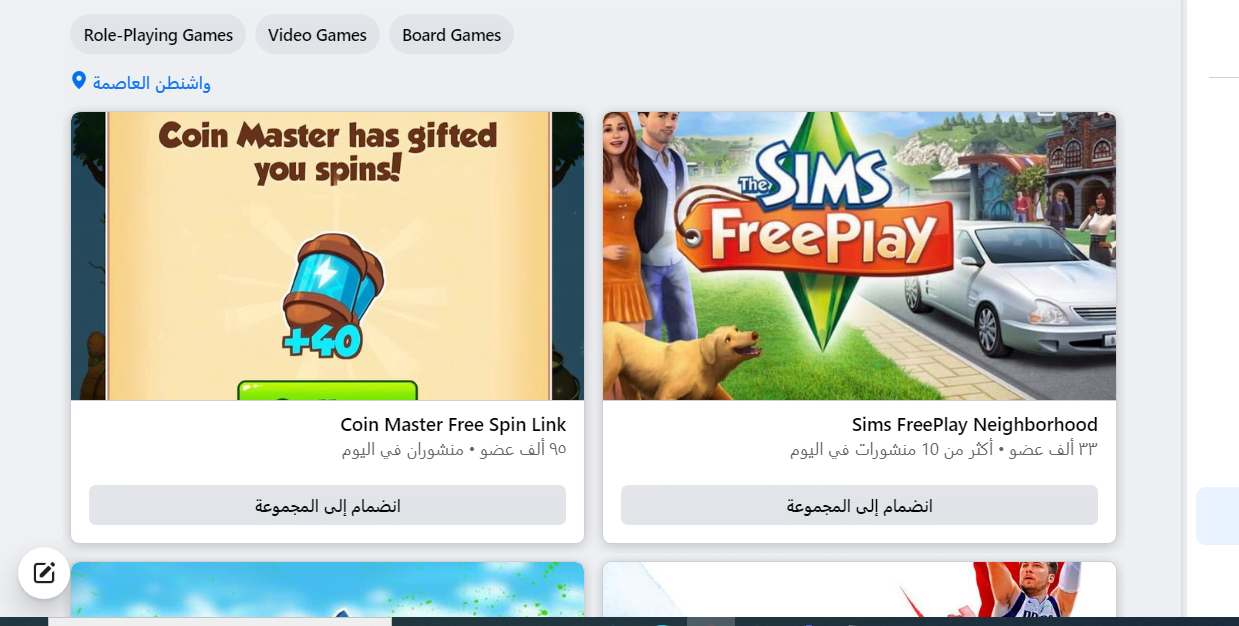This screenshot has width=1239, height=626.
Task: Open Sims FreePlay Neighborhood group title
Action: 975,424
